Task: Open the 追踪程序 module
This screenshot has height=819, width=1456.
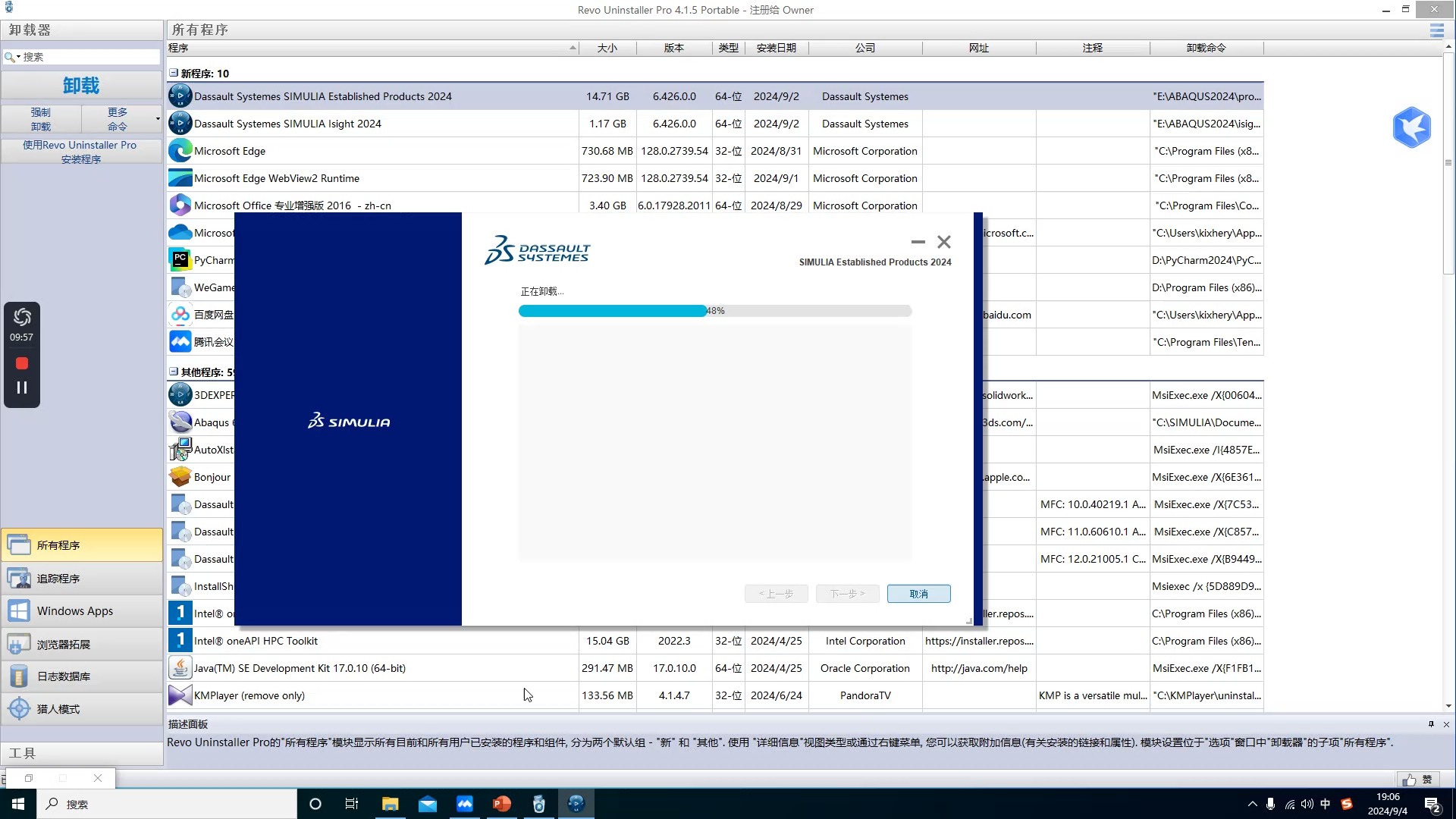Action: click(x=82, y=579)
